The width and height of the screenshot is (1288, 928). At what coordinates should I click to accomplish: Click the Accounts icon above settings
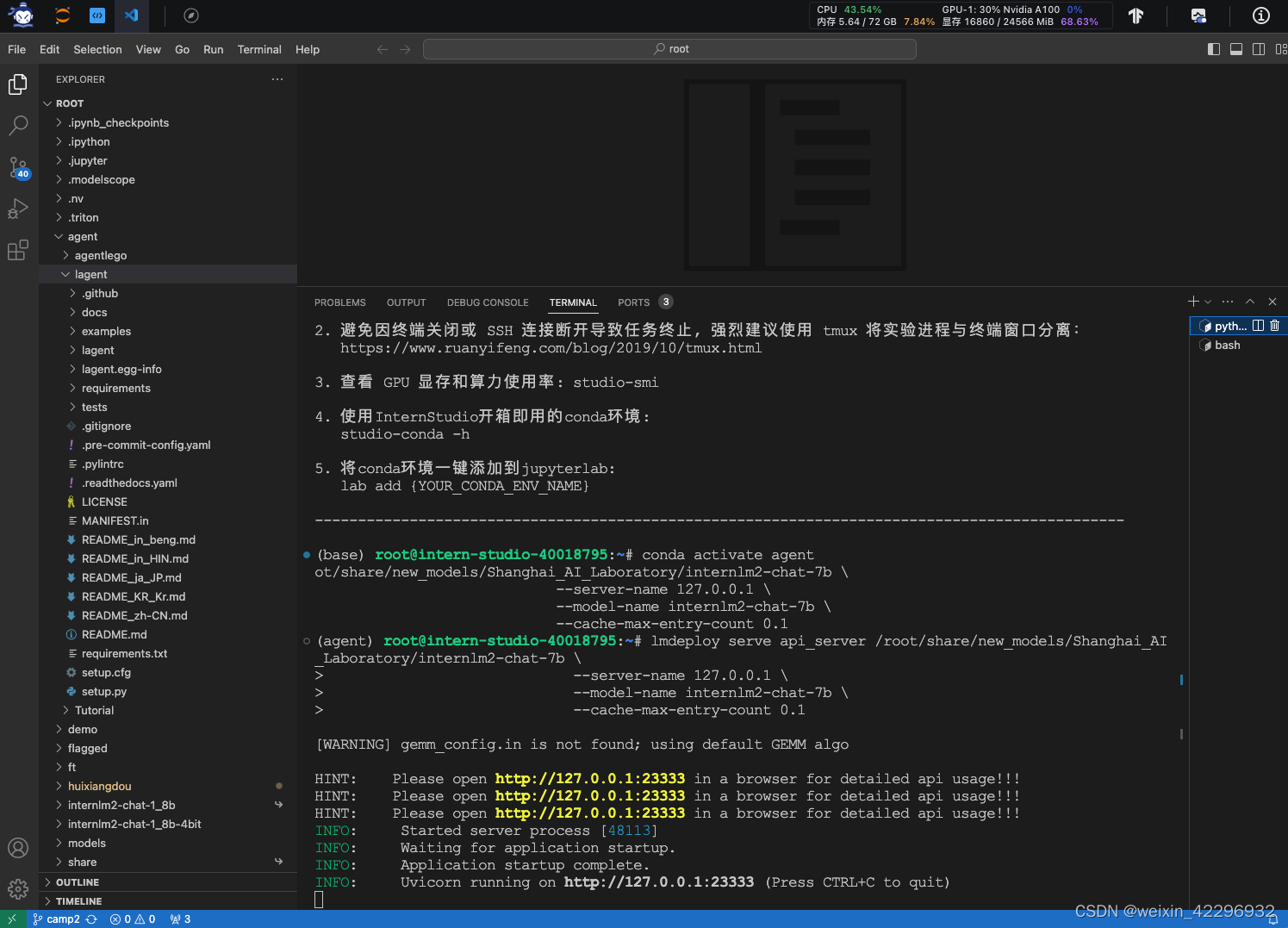(x=18, y=848)
